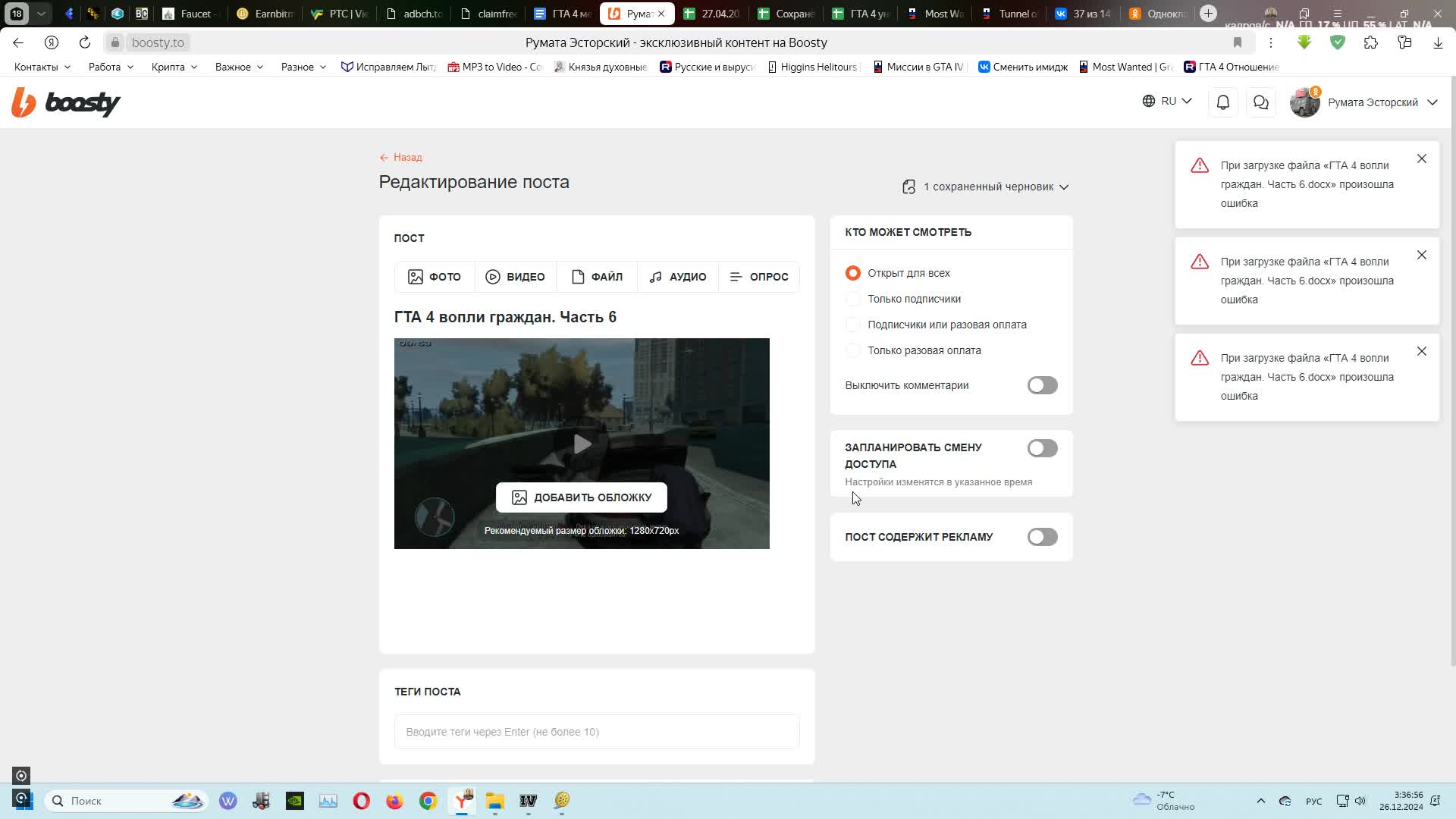Add a photo with ФОТО tab
1456x819 pixels.
(x=435, y=277)
